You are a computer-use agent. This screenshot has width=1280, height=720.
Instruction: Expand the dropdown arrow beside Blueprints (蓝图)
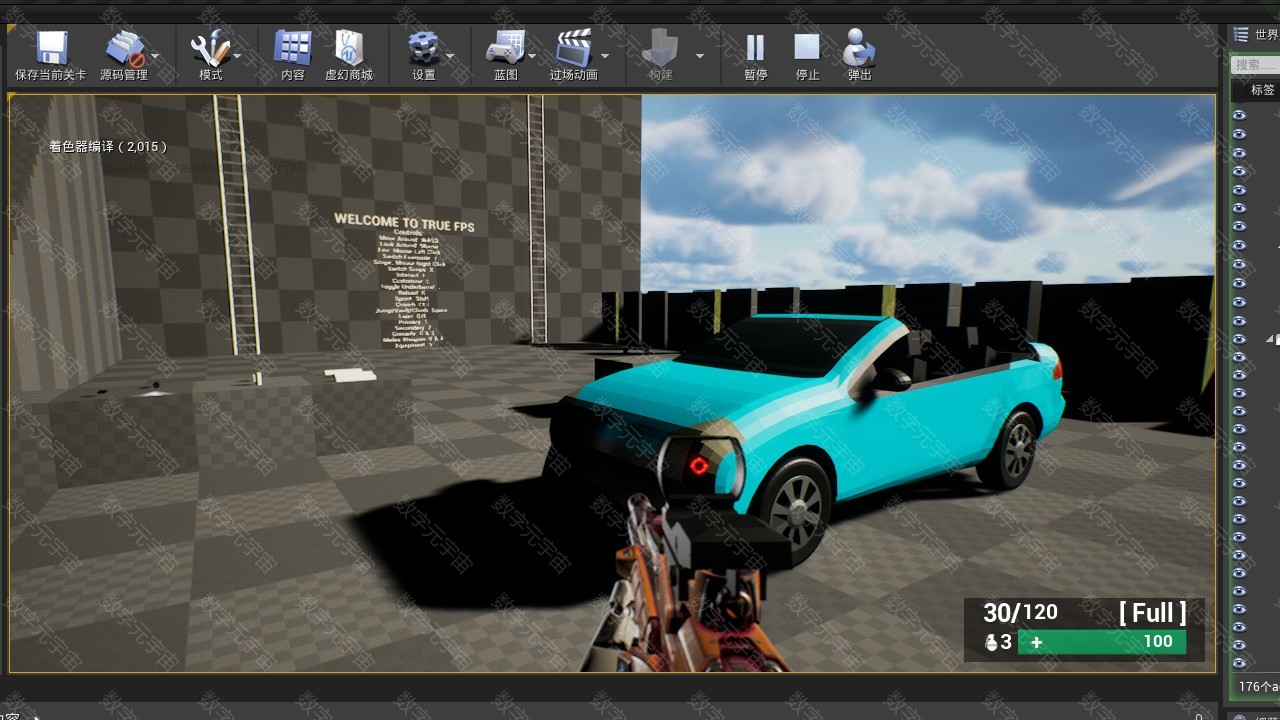[532, 56]
